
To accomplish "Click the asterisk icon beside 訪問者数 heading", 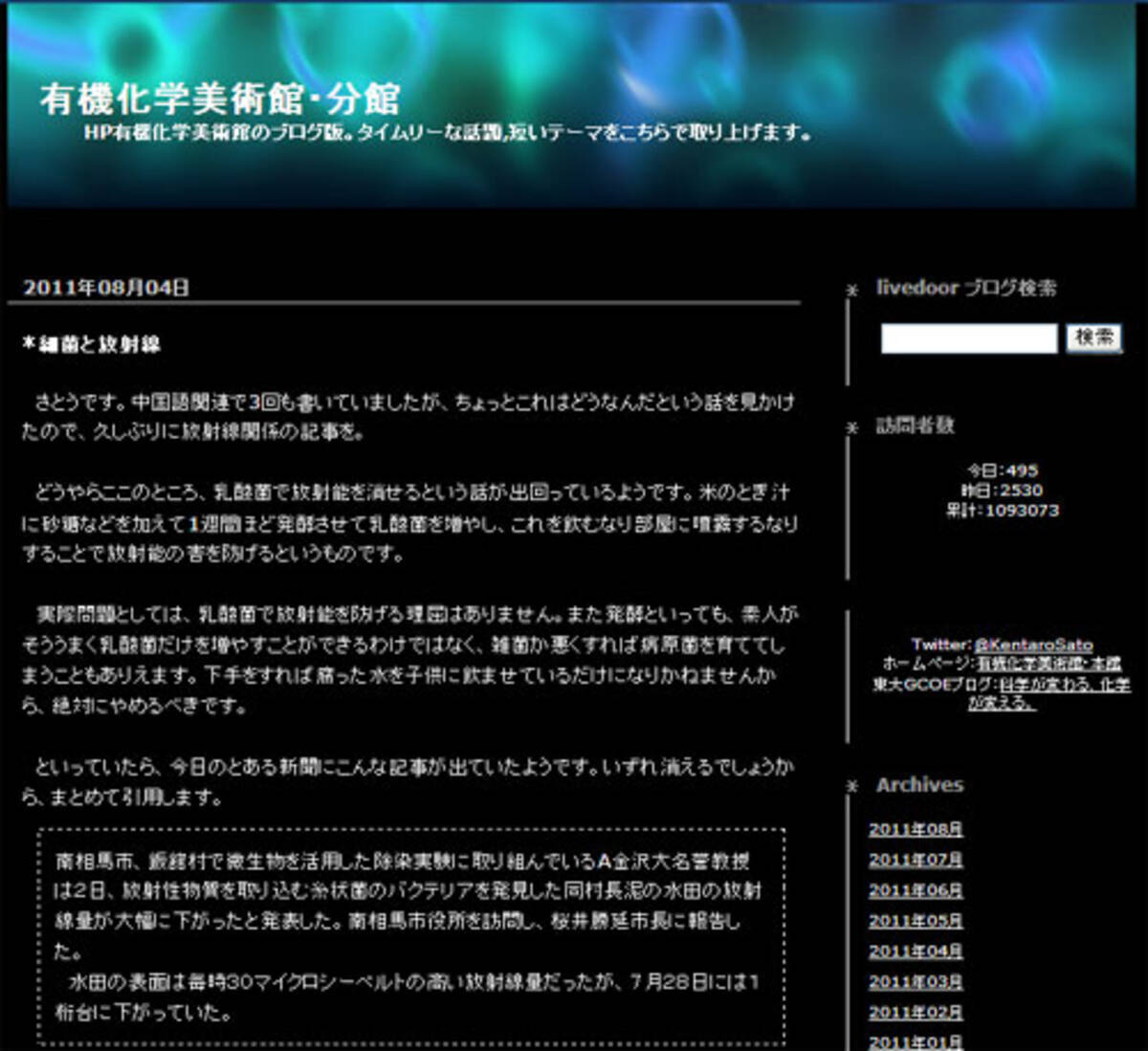I will tap(852, 427).
